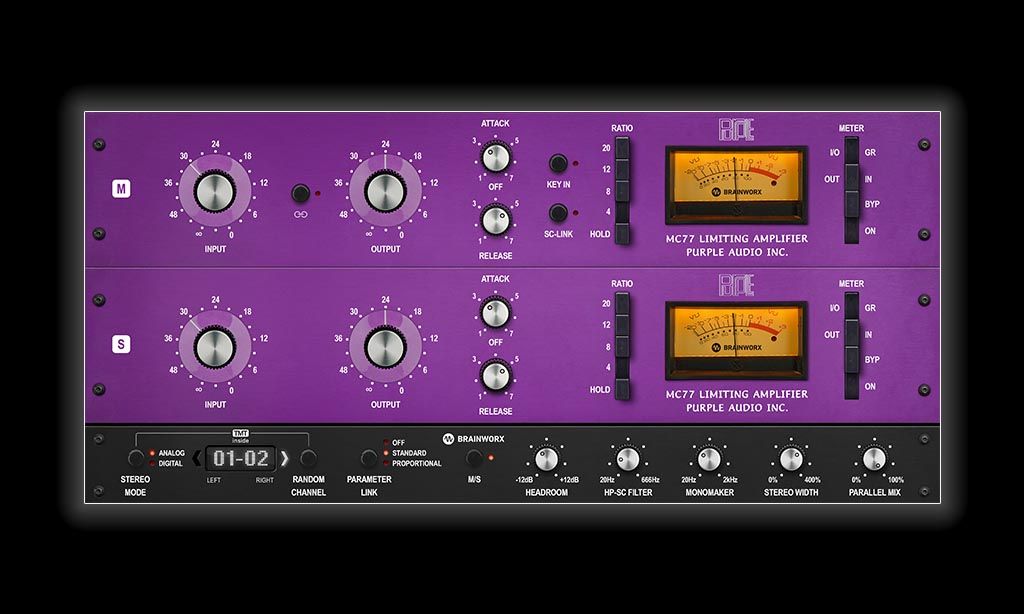Select HOLD ratio button on M channel
Viewport: 1024px width, 614px height.
[622, 234]
